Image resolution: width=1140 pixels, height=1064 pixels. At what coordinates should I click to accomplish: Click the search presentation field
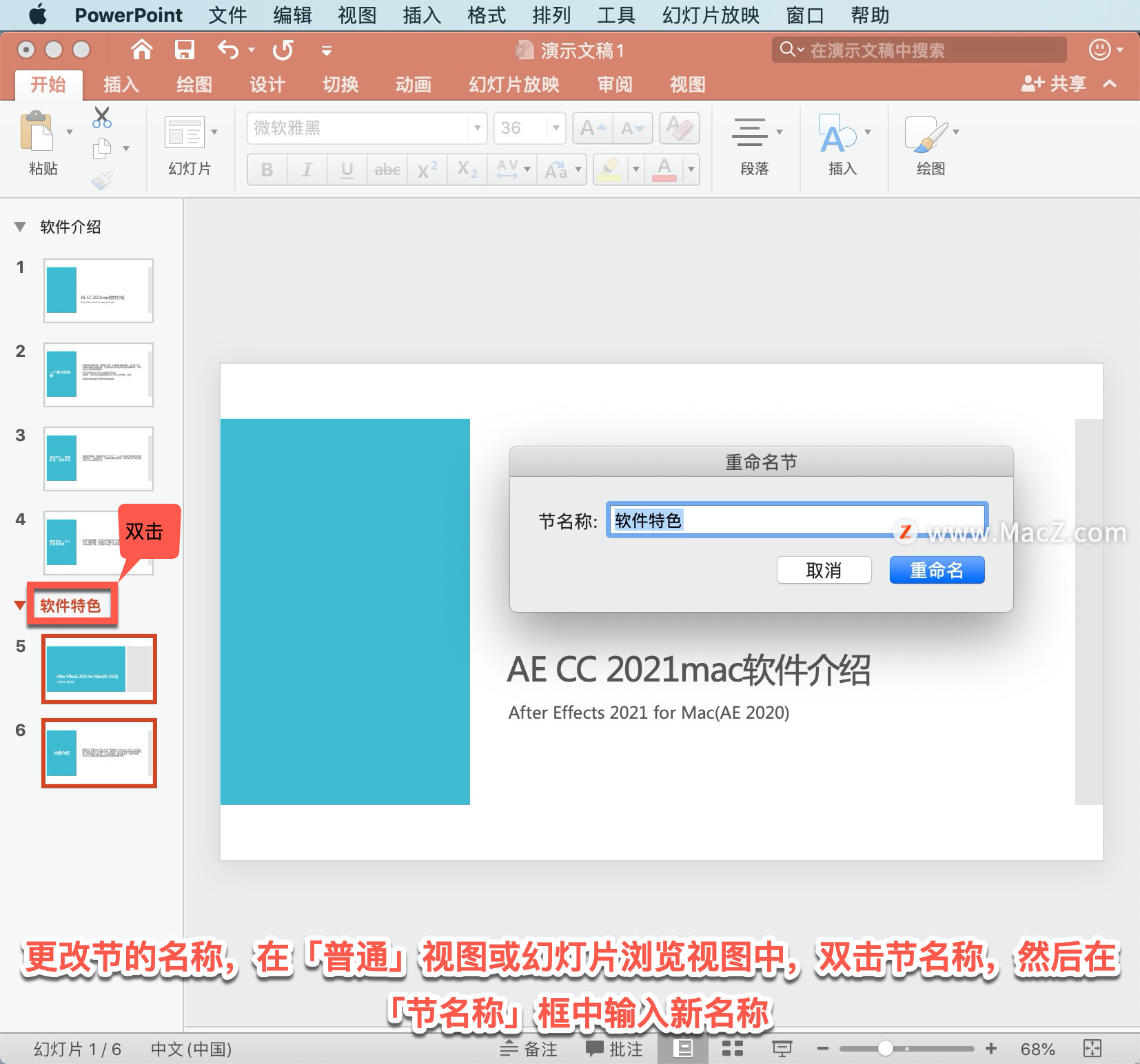(x=919, y=50)
